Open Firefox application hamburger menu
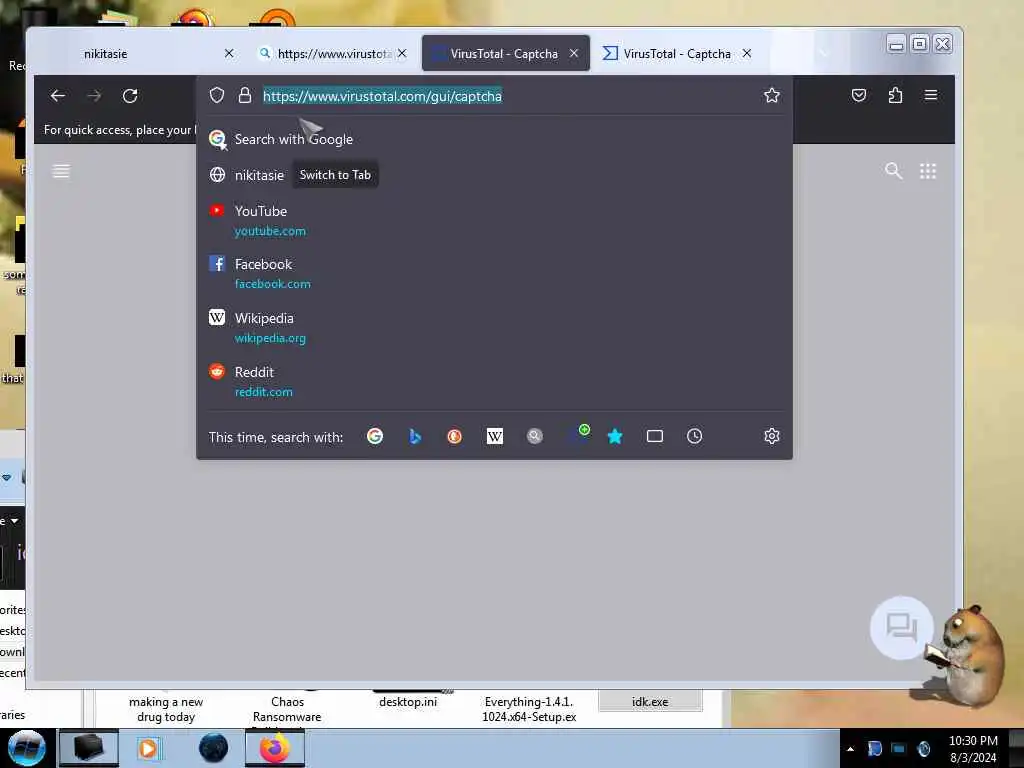Screen dimensions: 1024x768 [931, 95]
